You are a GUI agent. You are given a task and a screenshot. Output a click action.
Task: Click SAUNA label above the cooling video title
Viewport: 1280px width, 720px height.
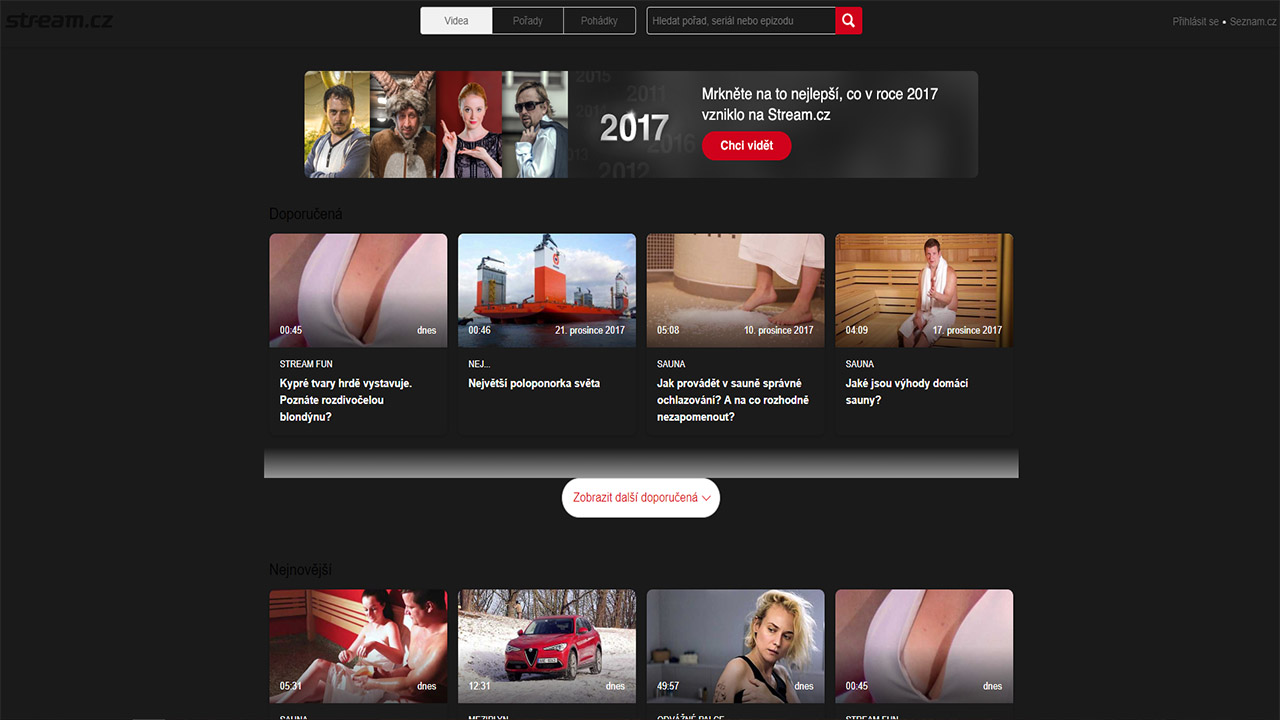671,364
